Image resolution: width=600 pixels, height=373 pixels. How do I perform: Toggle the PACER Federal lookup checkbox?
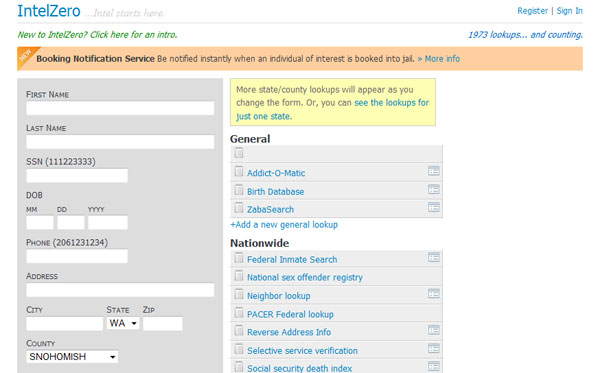239,313
